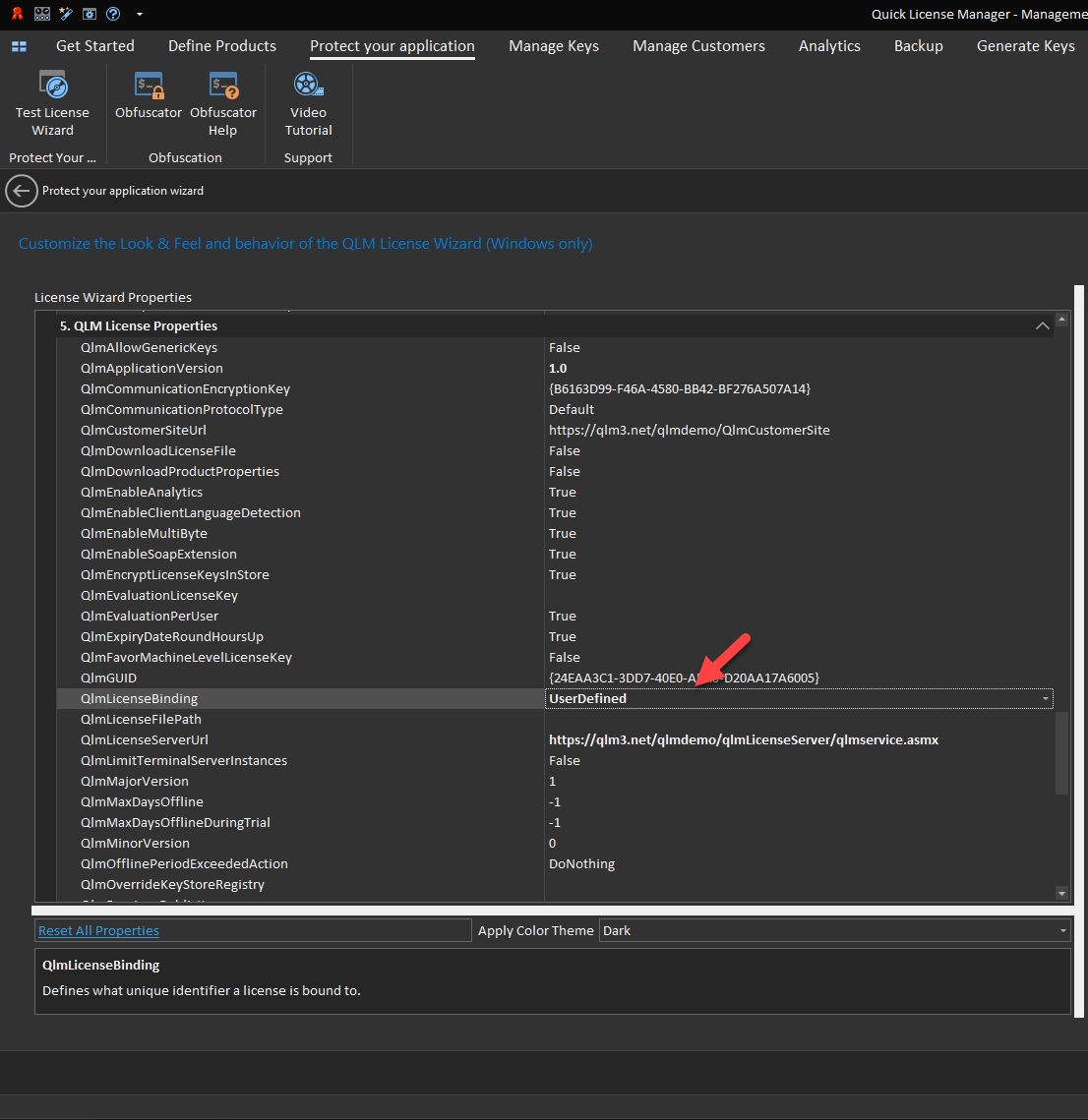
Task: Click the magic wand wizard icon
Action: [x=66, y=14]
